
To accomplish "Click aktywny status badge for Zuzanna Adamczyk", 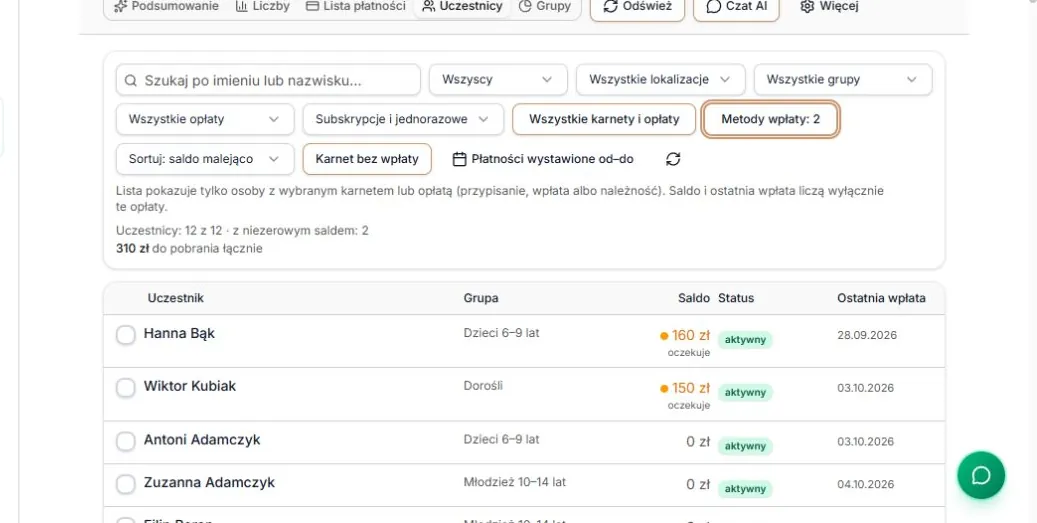I will coord(745,489).
